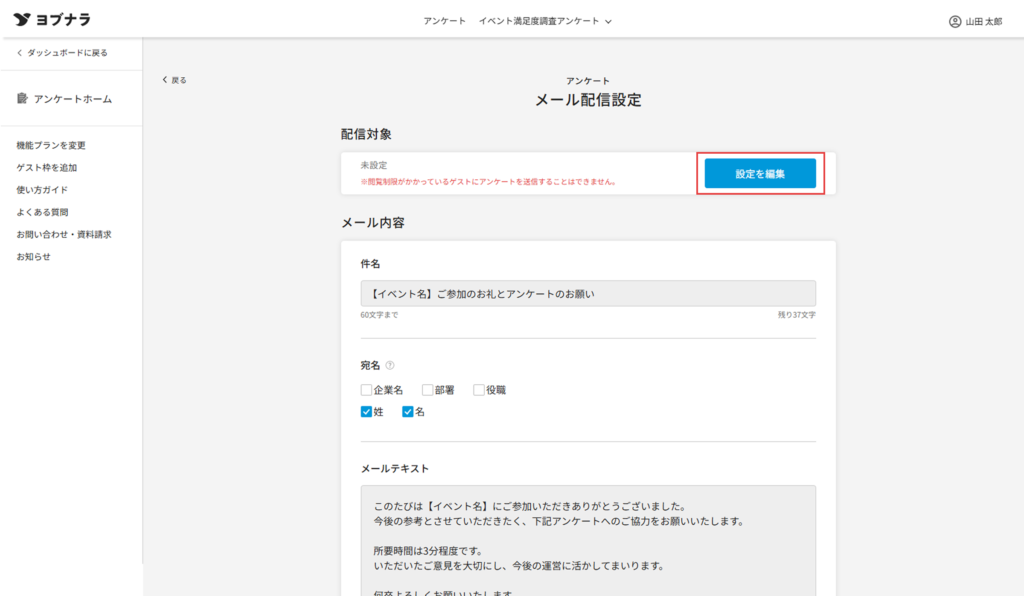Expand the イベント満足度調査アンケート dropdown
Image resolution: width=1024 pixels, height=596 pixels.
coord(545,21)
